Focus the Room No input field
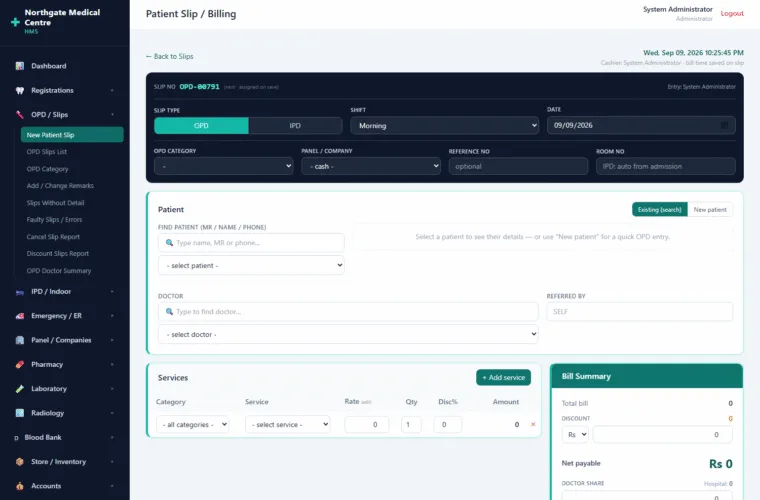 coord(665,166)
